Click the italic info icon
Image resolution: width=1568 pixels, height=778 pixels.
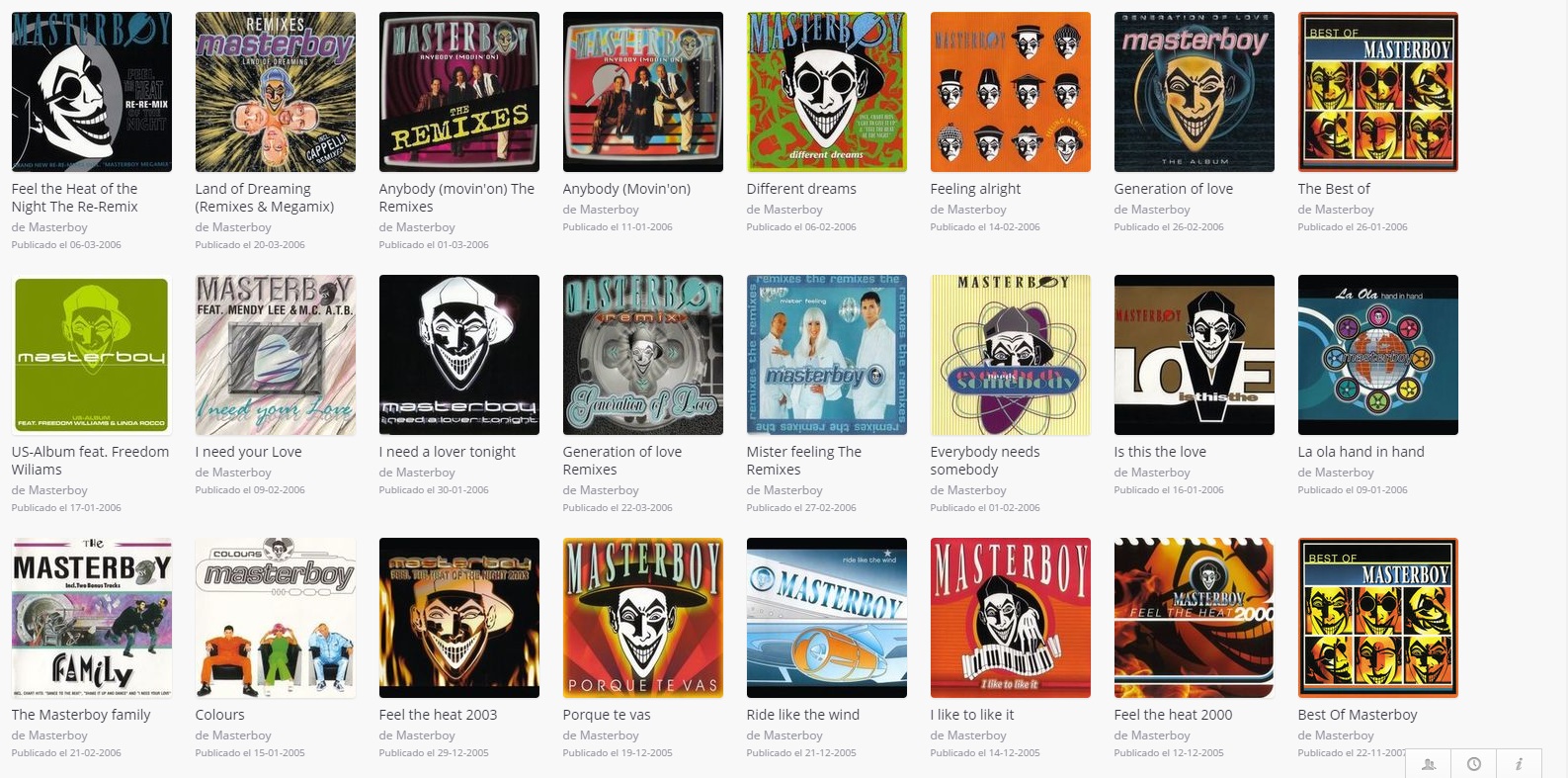tap(1519, 763)
